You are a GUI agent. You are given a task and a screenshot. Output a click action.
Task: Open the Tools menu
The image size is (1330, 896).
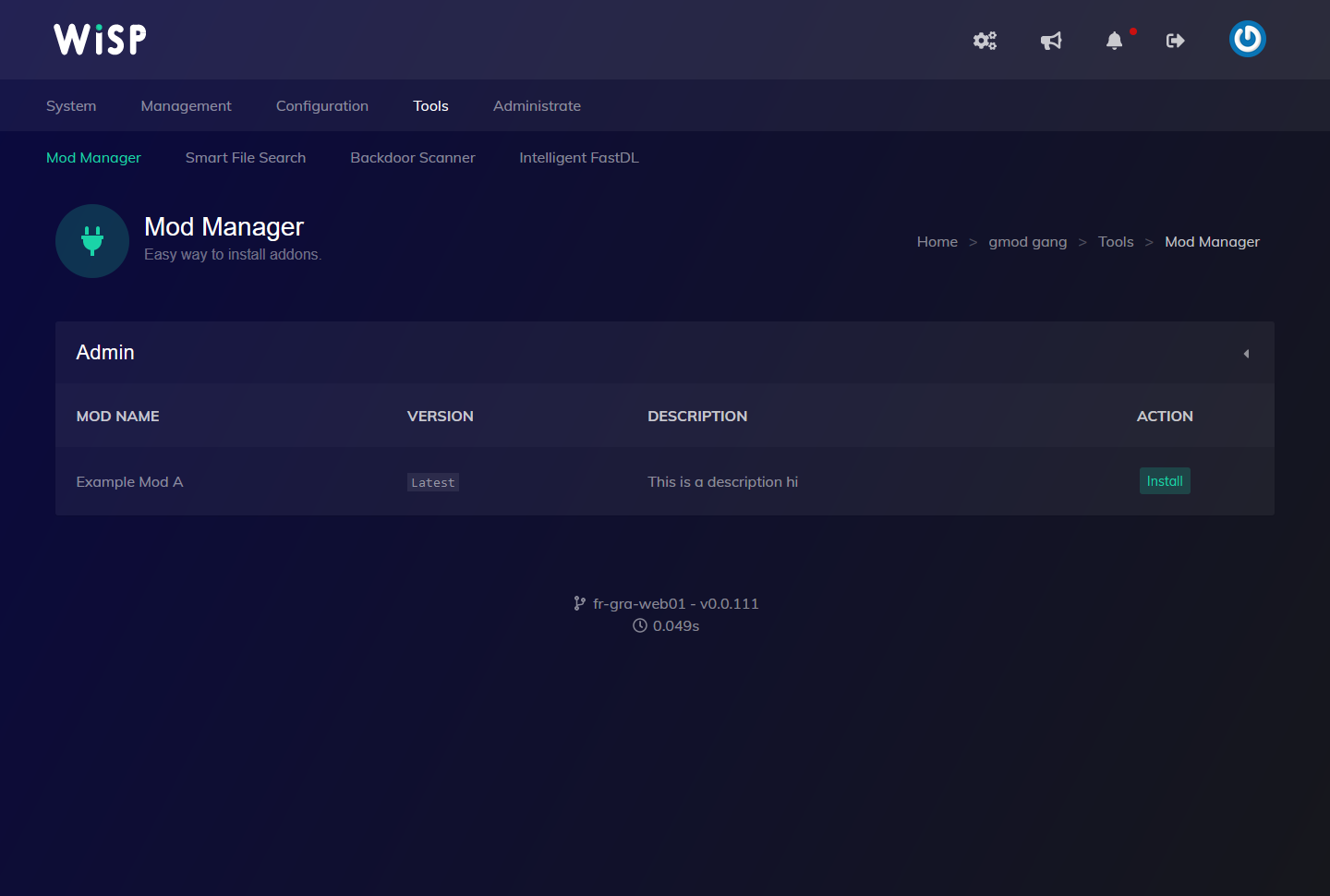[x=430, y=105]
